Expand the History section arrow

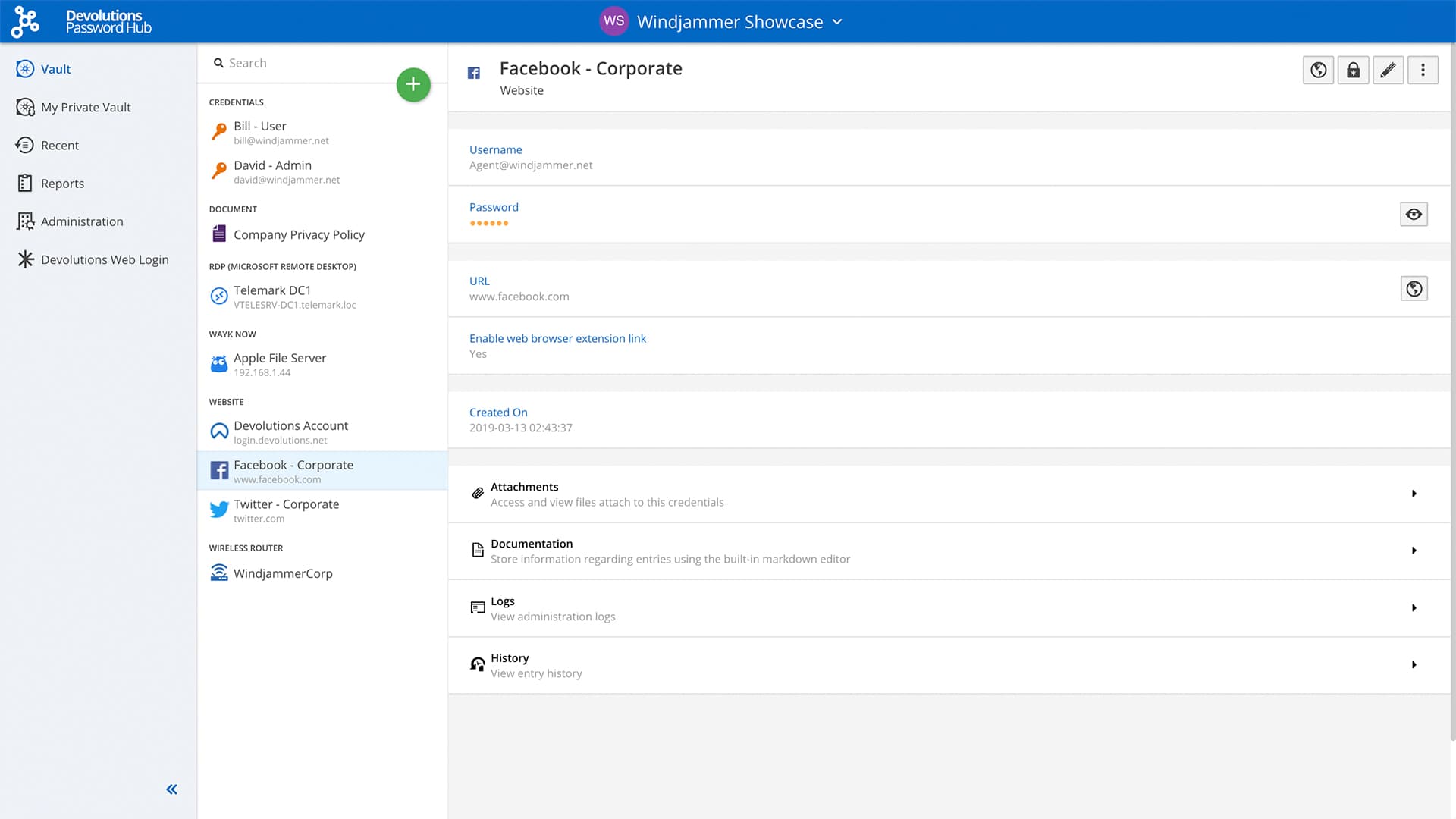(x=1414, y=665)
